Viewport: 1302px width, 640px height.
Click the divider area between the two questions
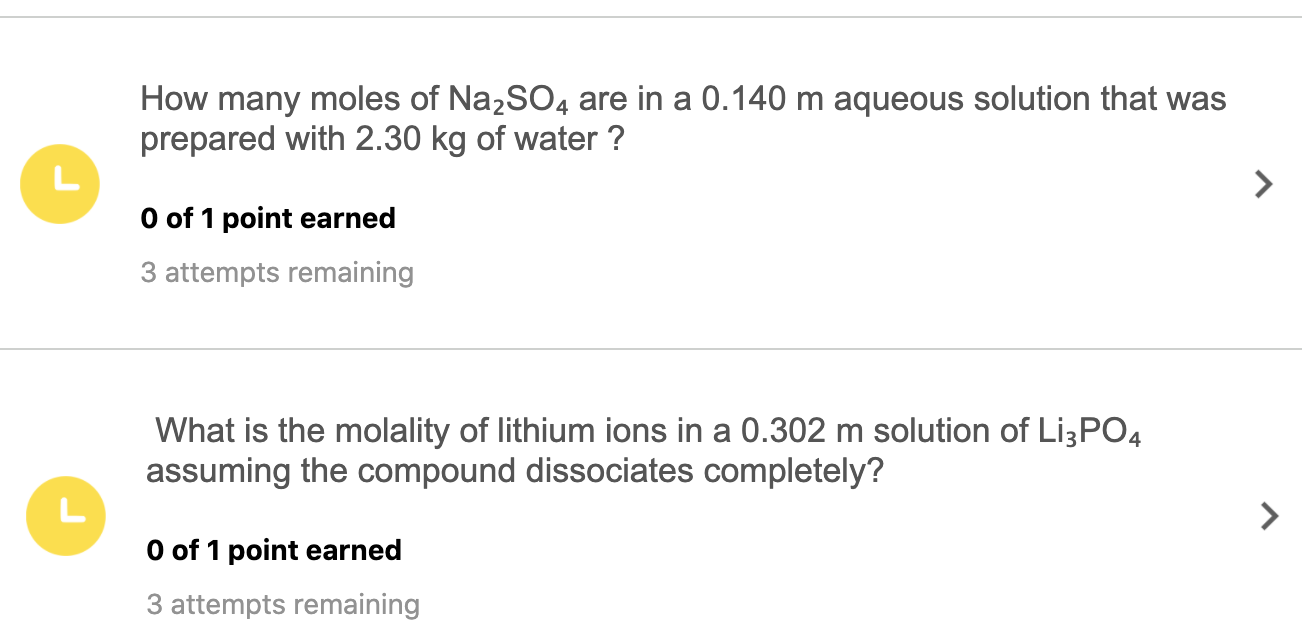tap(650, 348)
